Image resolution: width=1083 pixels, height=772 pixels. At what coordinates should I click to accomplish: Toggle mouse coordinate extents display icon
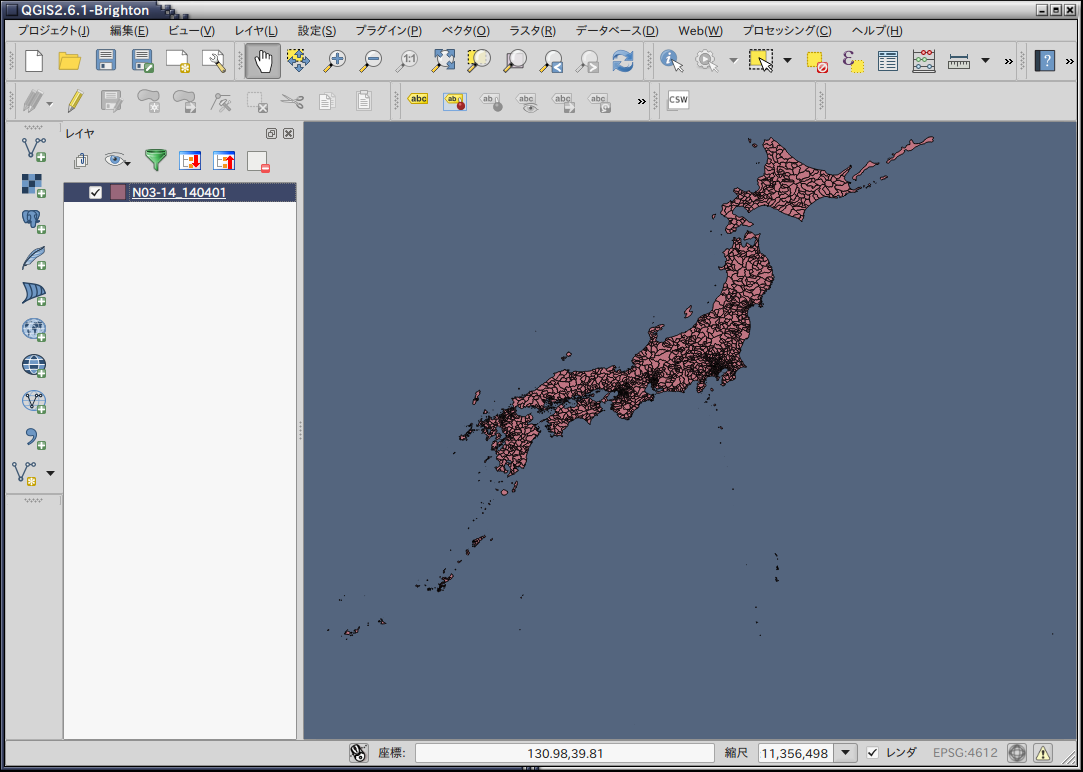pos(359,753)
